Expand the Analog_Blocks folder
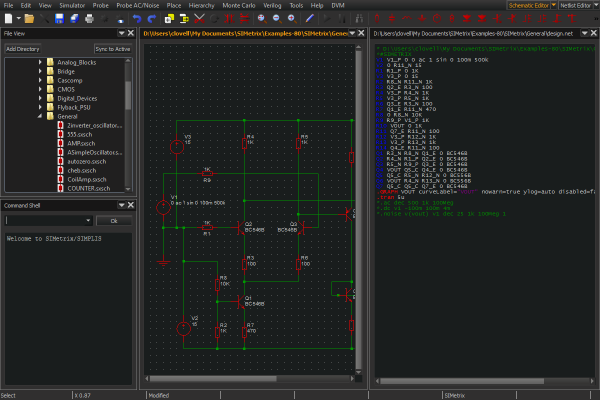The image size is (600, 400). pos(40,62)
